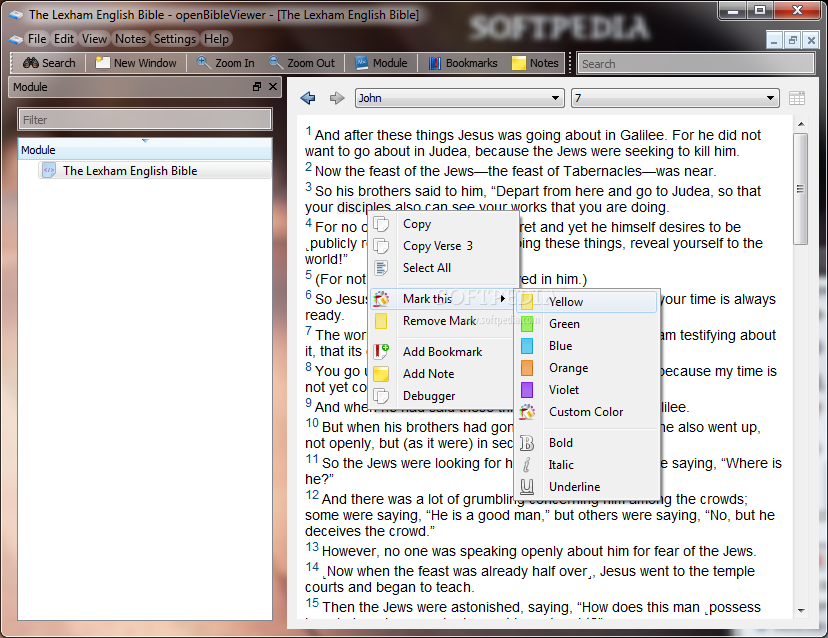This screenshot has height=638, width=828.
Task: Choose Add Bookmark menu entry
Action: [x=441, y=352]
